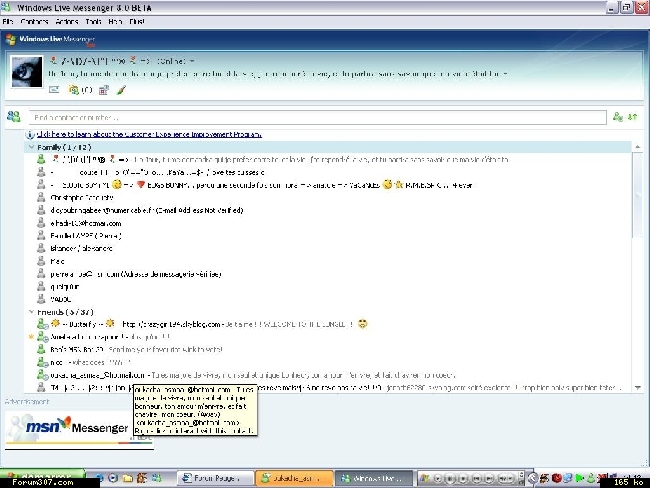Image resolution: width=650 pixels, height=488 pixels.
Task: Click the contact list people icon
Action: [x=14, y=117]
